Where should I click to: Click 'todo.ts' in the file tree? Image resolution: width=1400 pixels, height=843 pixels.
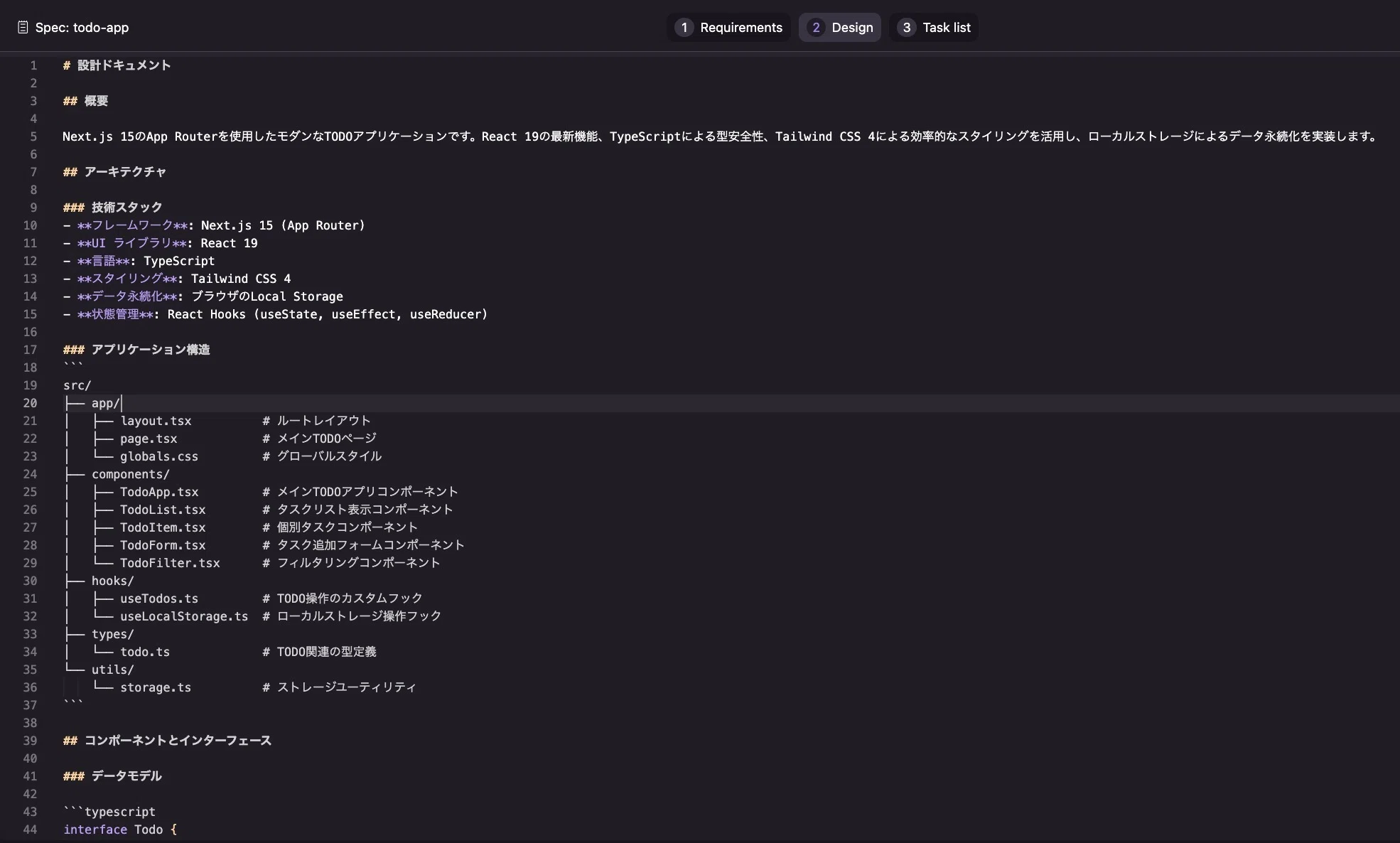(x=145, y=652)
